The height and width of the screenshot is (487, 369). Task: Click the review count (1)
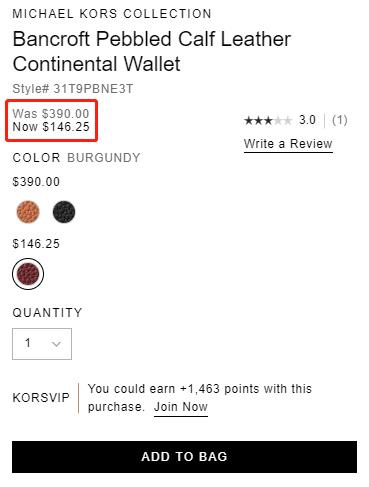[340, 120]
